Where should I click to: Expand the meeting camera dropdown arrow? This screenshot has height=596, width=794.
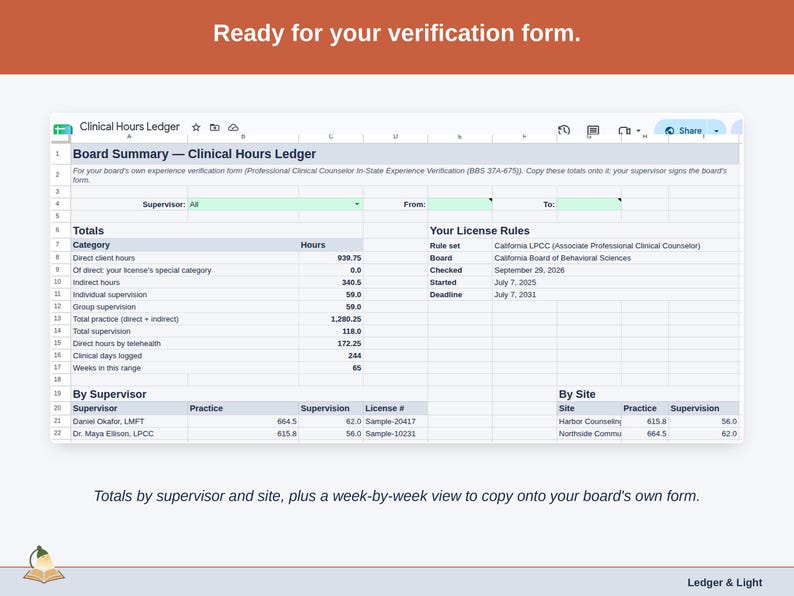[x=638, y=131]
